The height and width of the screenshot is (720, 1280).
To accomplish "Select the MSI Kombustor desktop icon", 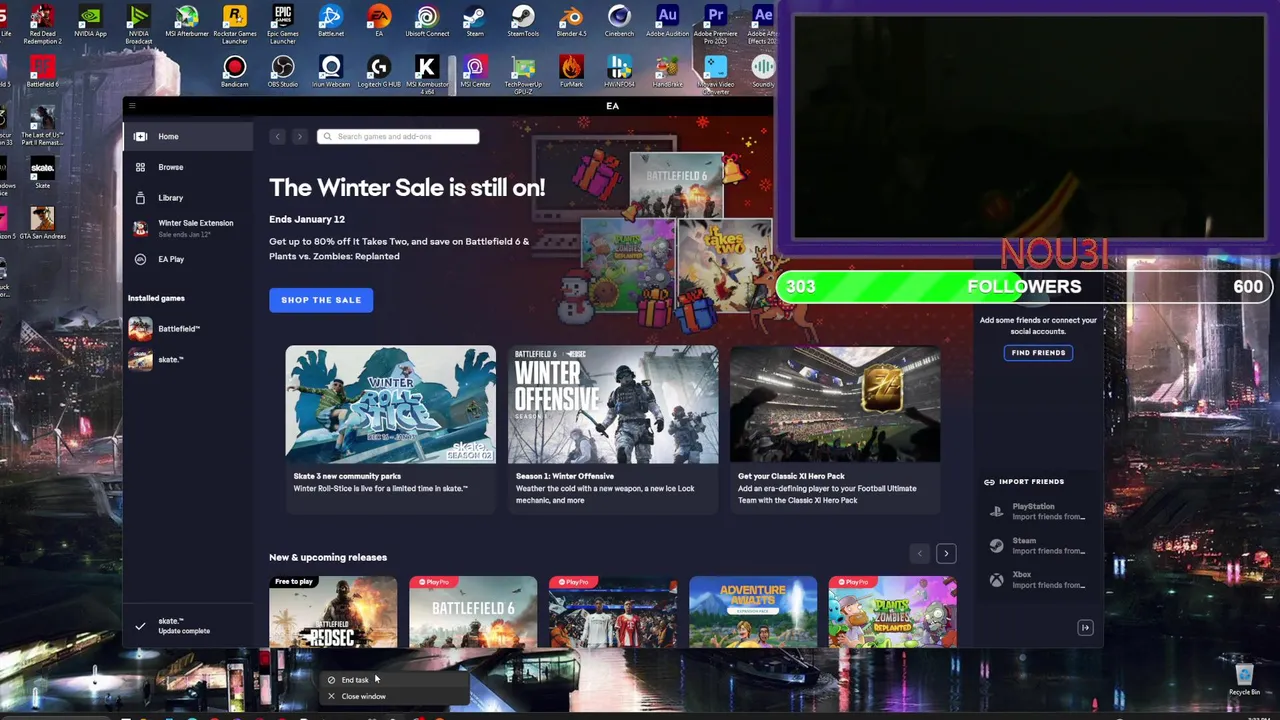I will click(427, 74).
